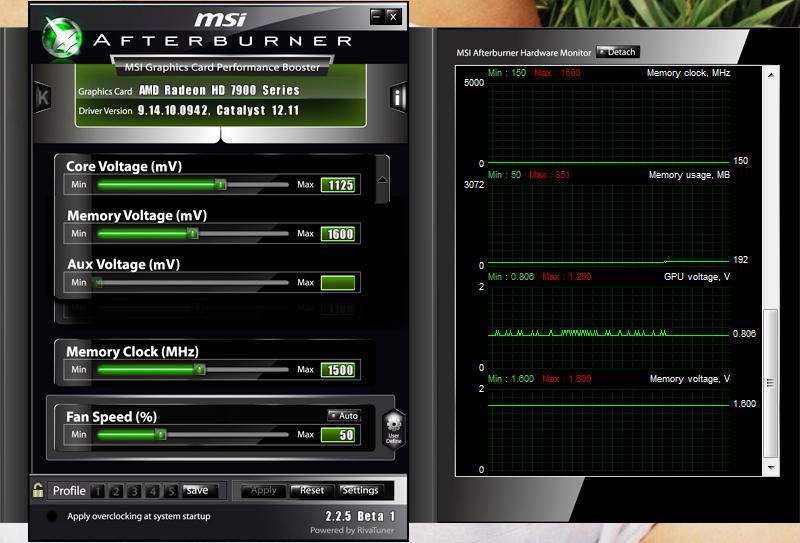This screenshot has width=800, height=543.
Task: Select profile slot 3
Action: click(x=134, y=491)
